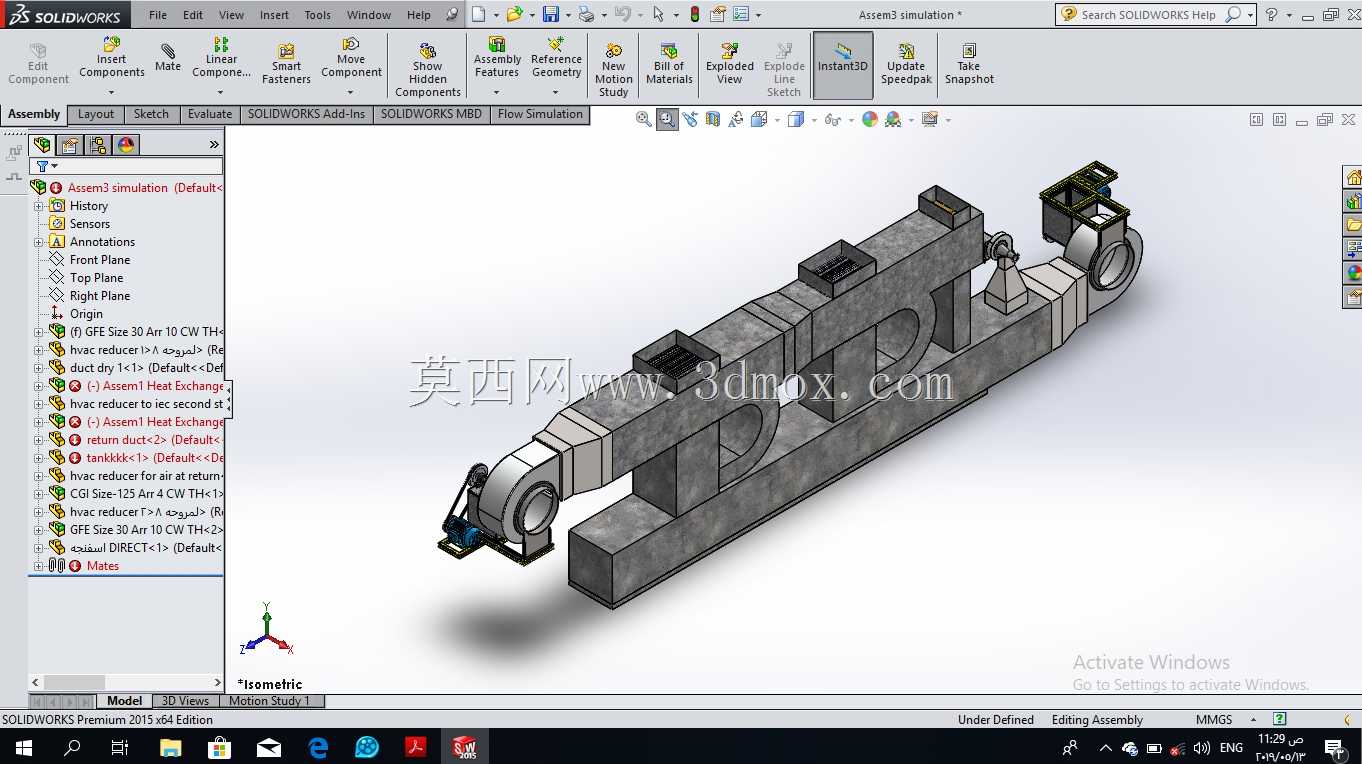Viewport: 1362px width, 764px height.
Task: Open Bill of Materials tool
Action: tap(669, 65)
